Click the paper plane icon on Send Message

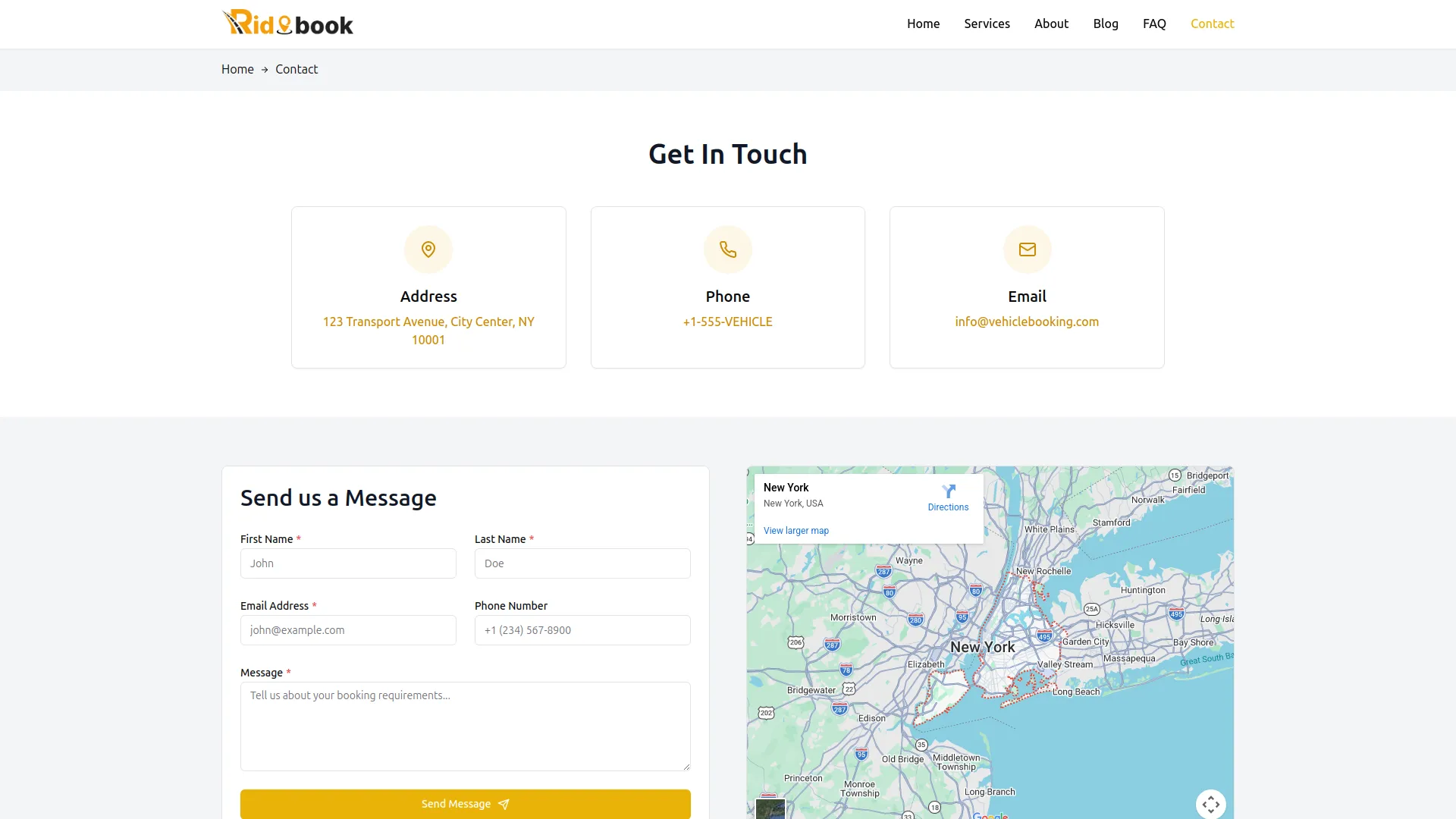point(504,804)
